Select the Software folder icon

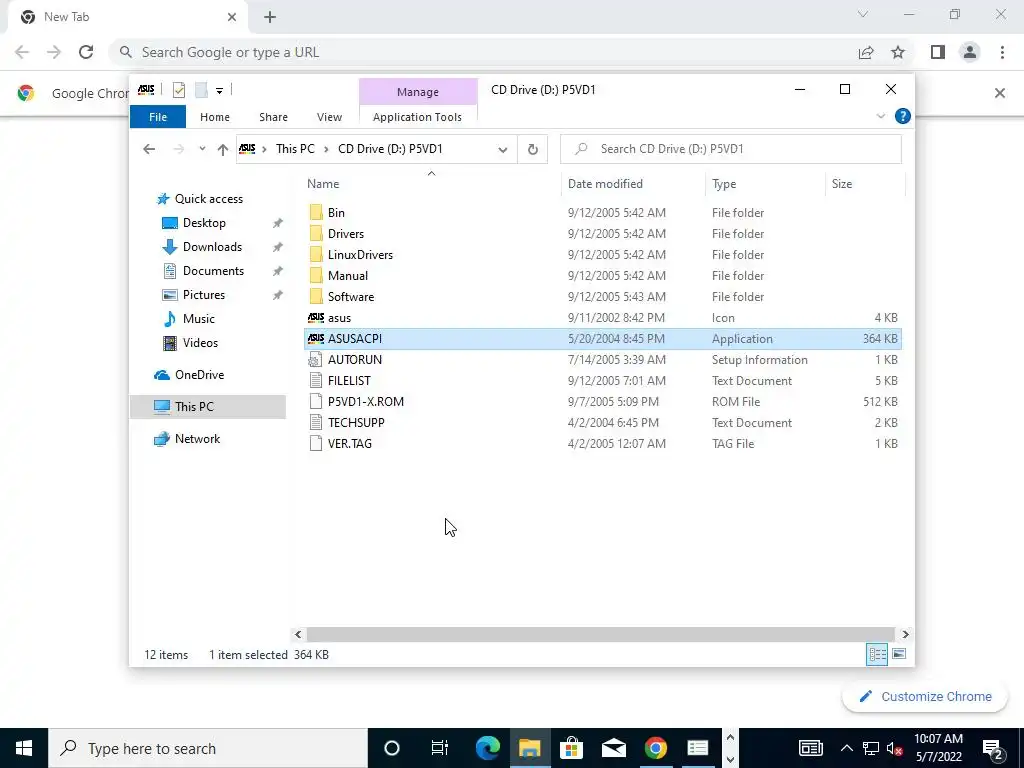tap(316, 296)
